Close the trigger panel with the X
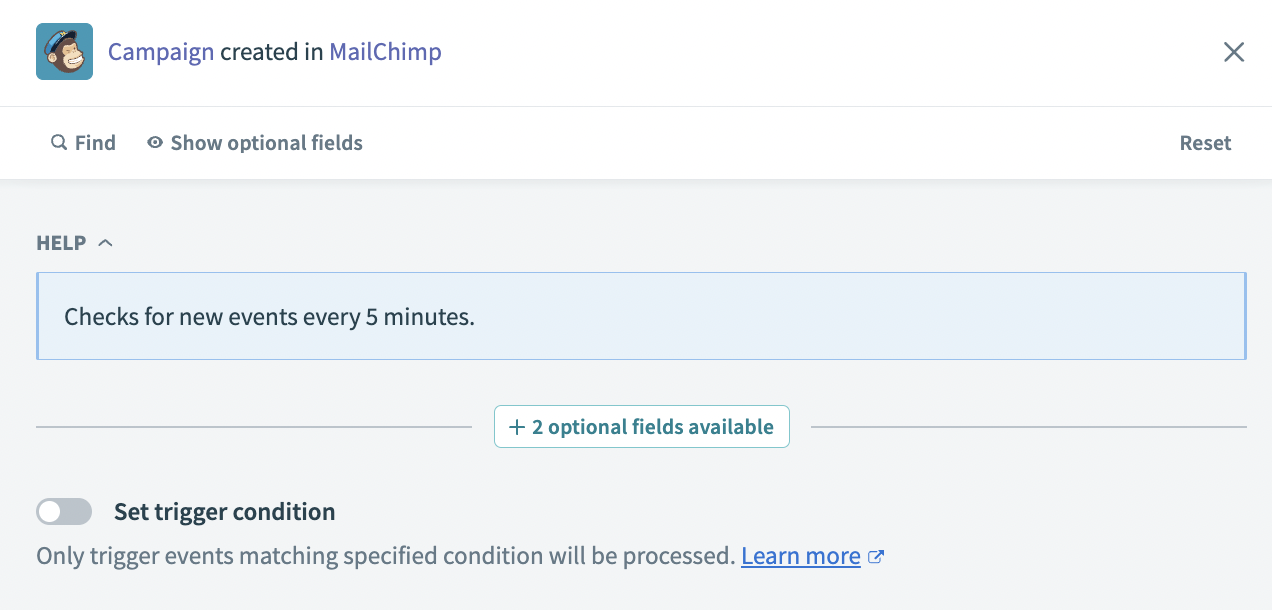Viewport: 1272px width, 610px height. pyautogui.click(x=1234, y=52)
